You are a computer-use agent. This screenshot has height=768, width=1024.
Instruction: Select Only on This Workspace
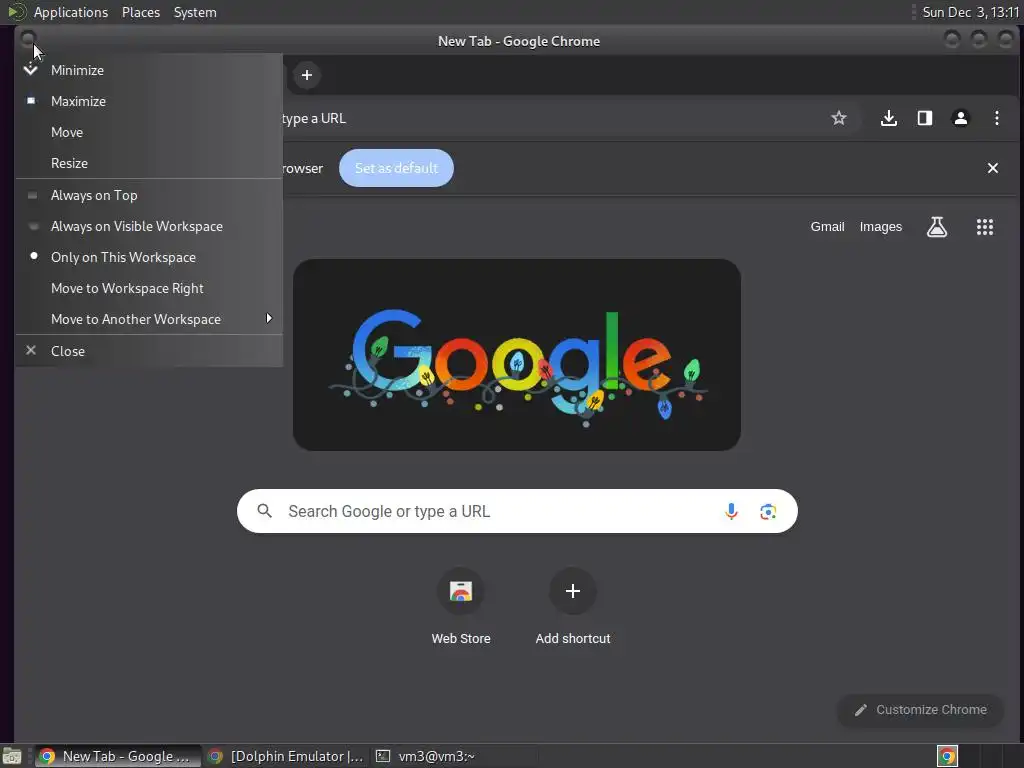[149, 257]
